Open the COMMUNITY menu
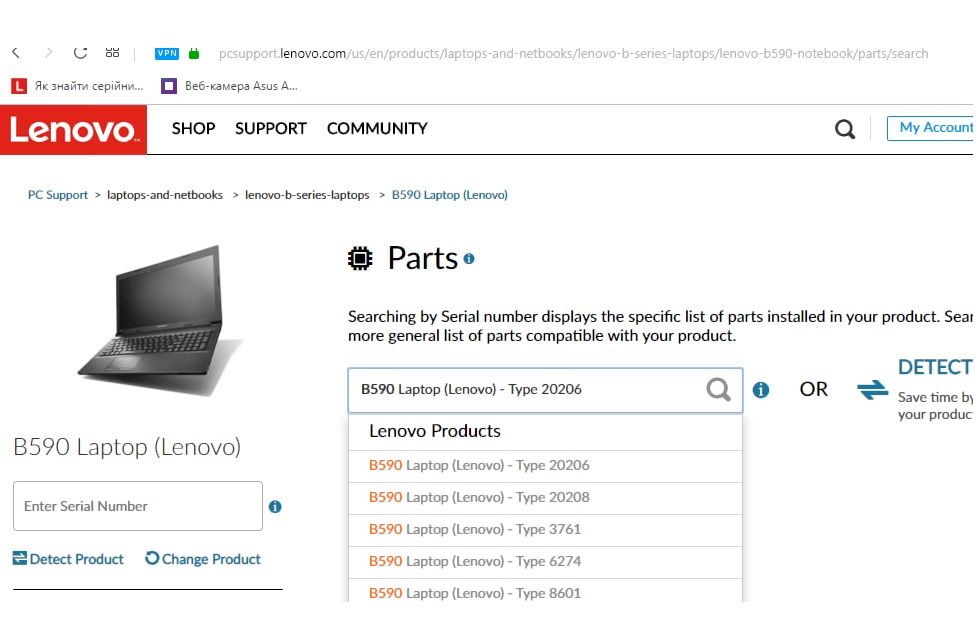Screen dimensions: 980x624 (377, 128)
